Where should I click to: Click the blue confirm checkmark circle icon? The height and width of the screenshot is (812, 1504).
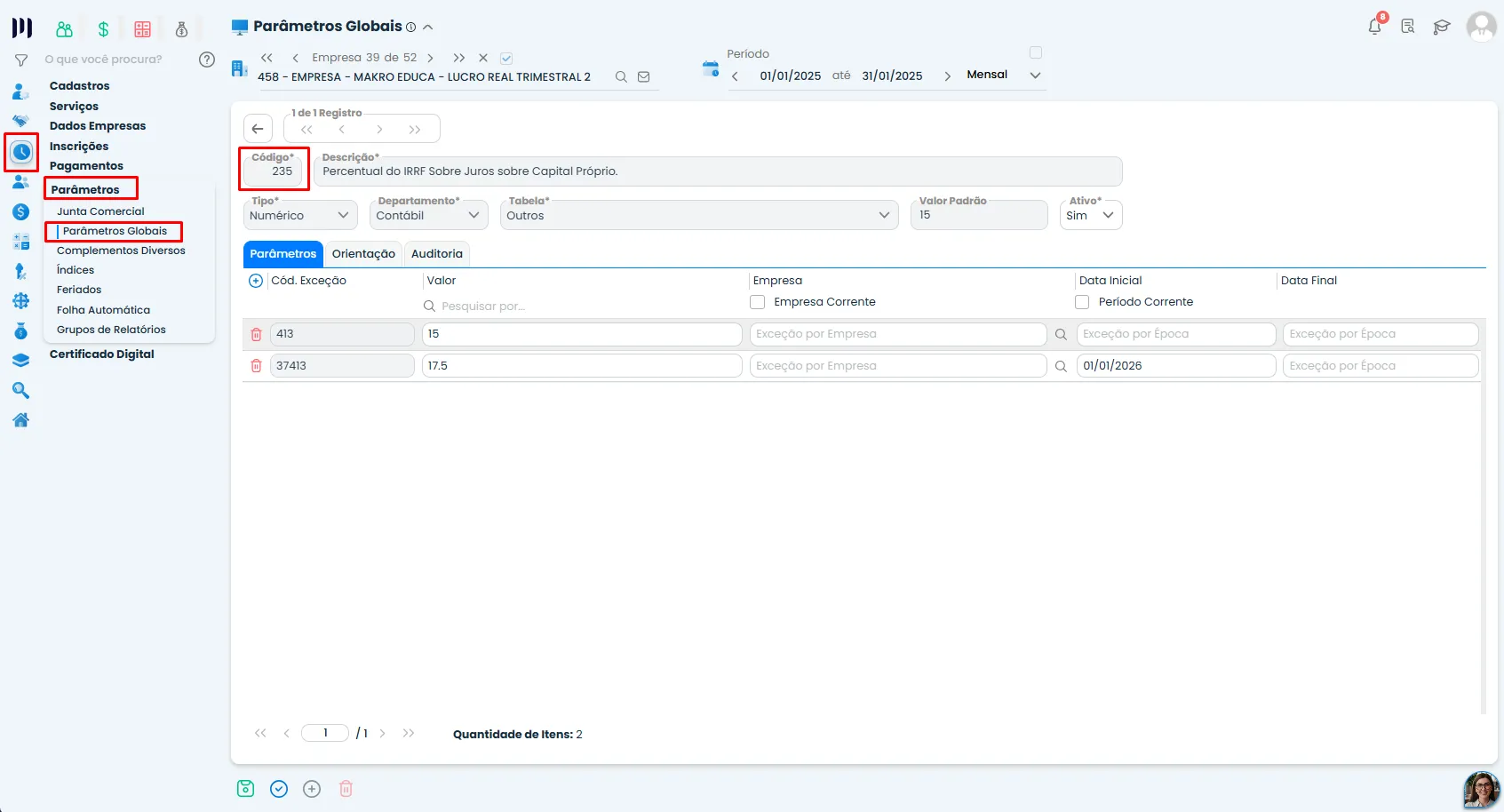click(x=279, y=789)
